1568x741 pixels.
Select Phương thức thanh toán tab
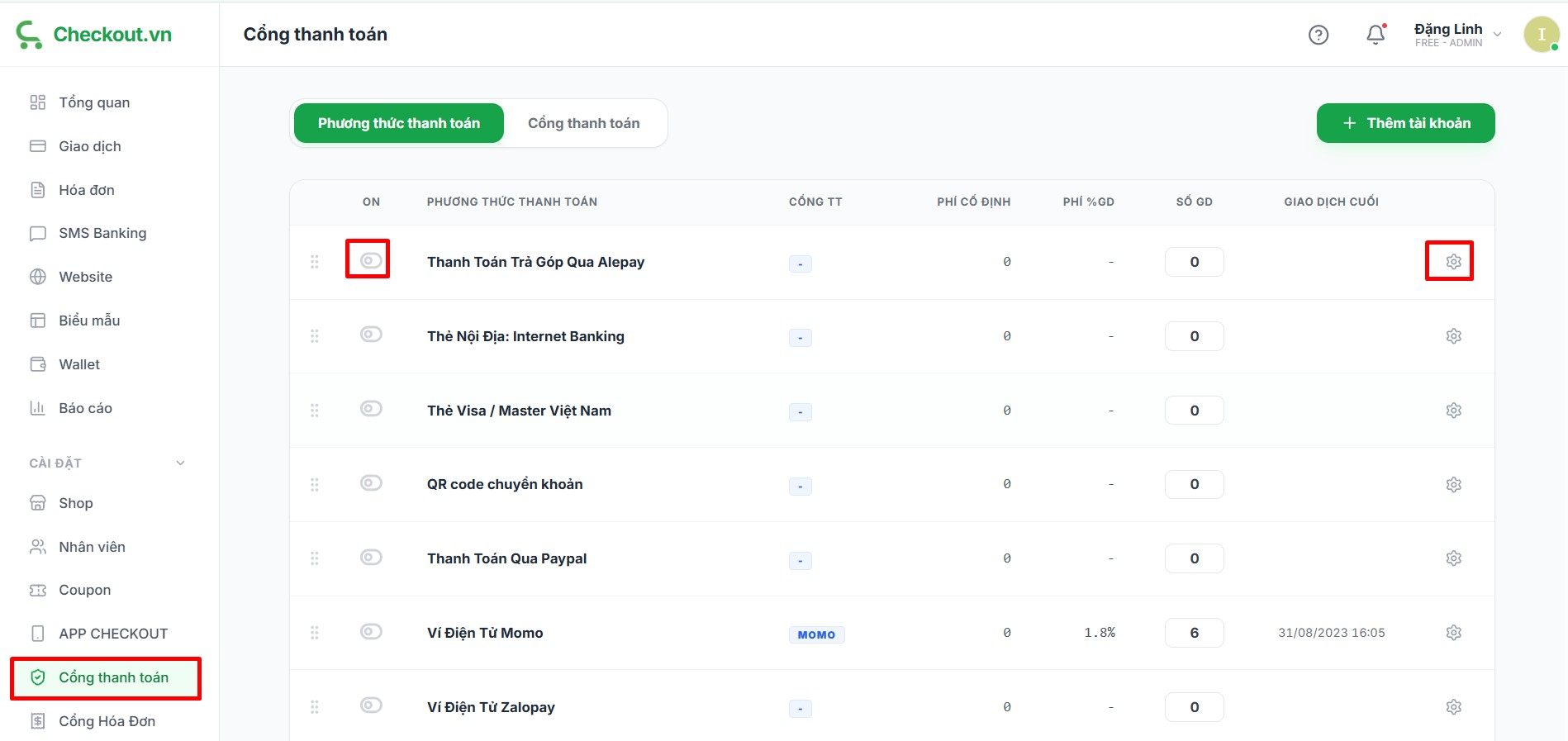pos(398,123)
